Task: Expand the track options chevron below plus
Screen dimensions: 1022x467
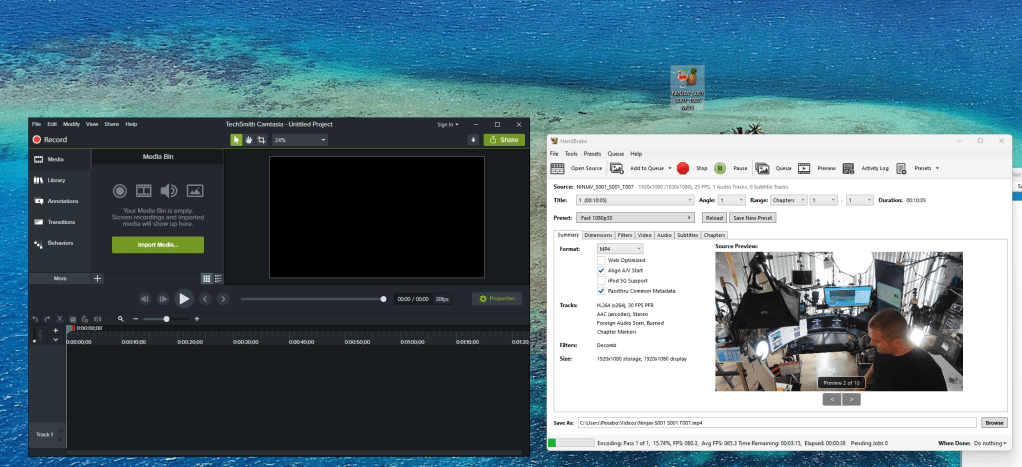Action: pos(55,340)
